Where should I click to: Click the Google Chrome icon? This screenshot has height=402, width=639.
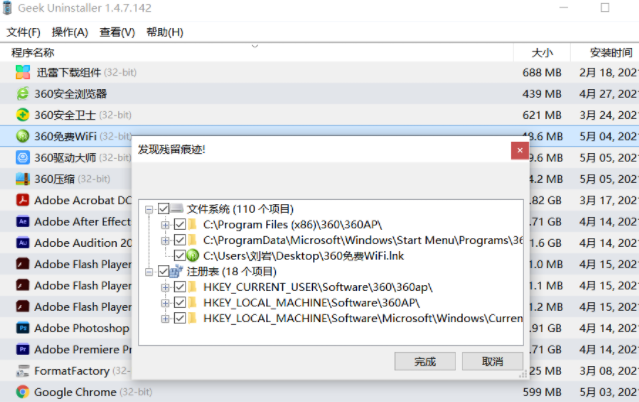click(23, 392)
